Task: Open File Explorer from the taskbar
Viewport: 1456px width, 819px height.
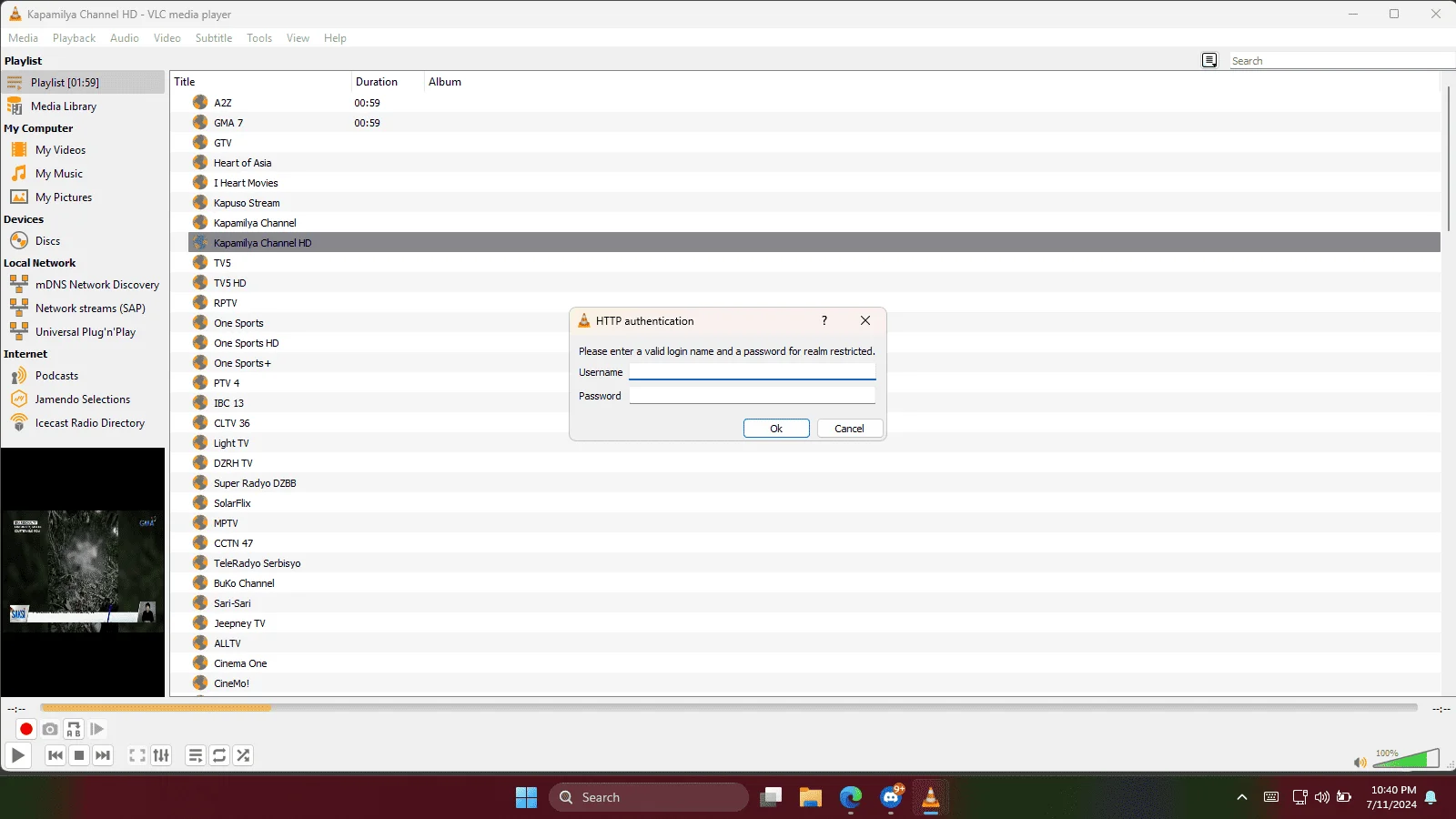Action: point(810,797)
